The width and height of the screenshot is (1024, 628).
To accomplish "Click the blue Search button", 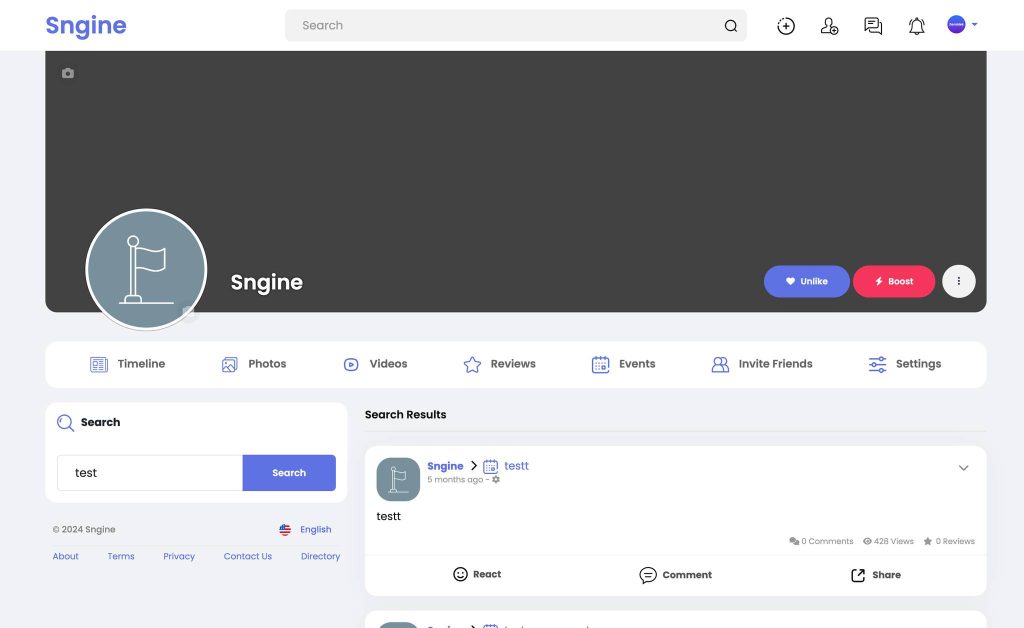I will point(289,473).
